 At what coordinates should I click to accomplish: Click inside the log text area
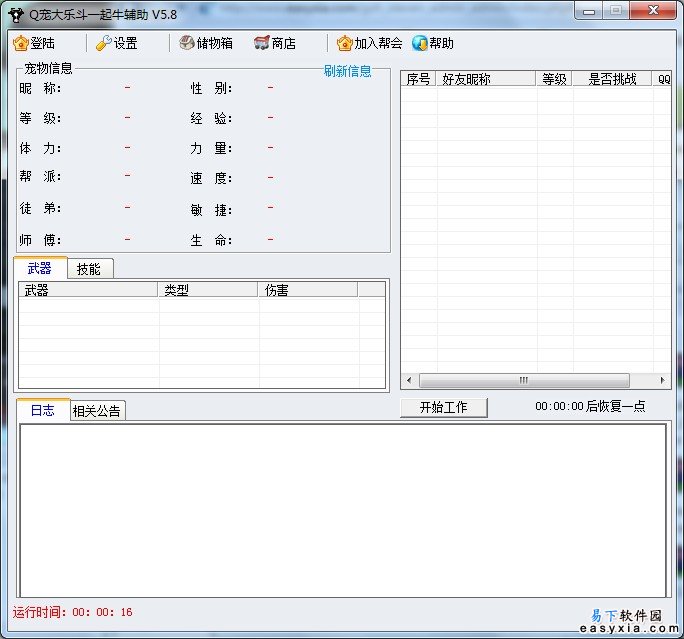(x=342, y=510)
